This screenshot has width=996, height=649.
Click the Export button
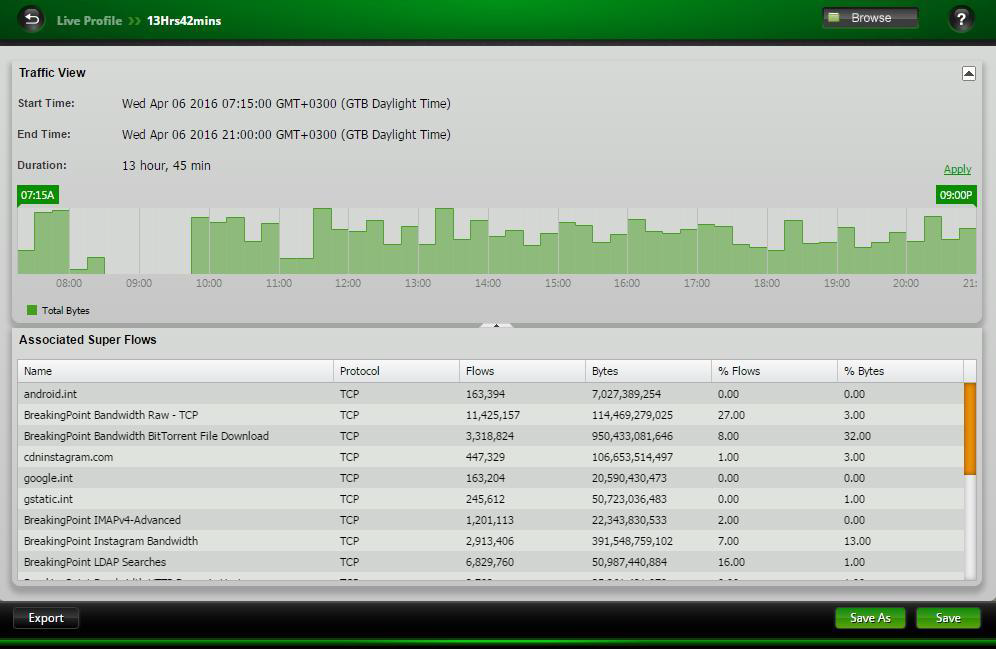click(x=46, y=618)
